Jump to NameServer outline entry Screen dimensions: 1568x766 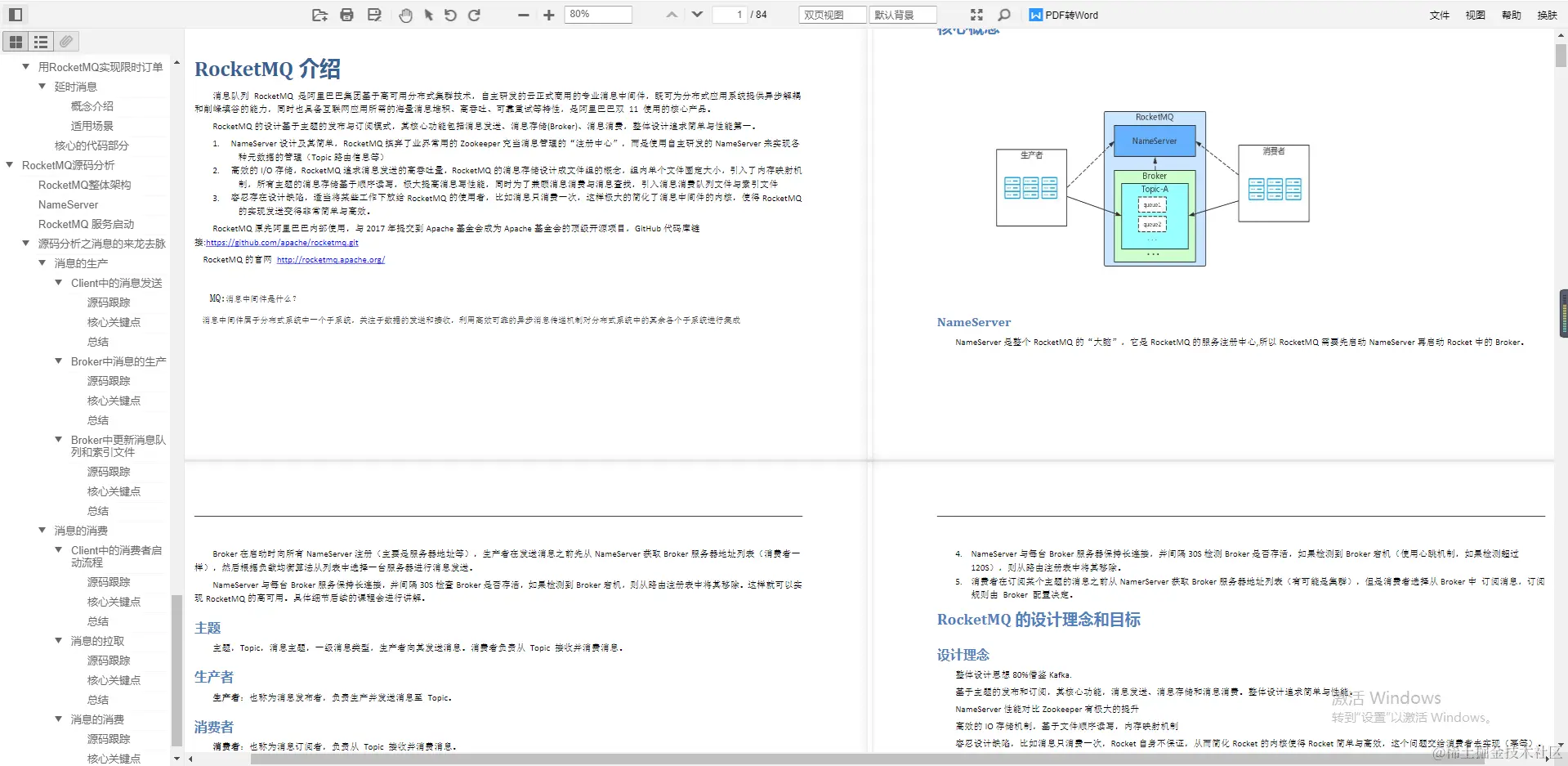[68, 204]
